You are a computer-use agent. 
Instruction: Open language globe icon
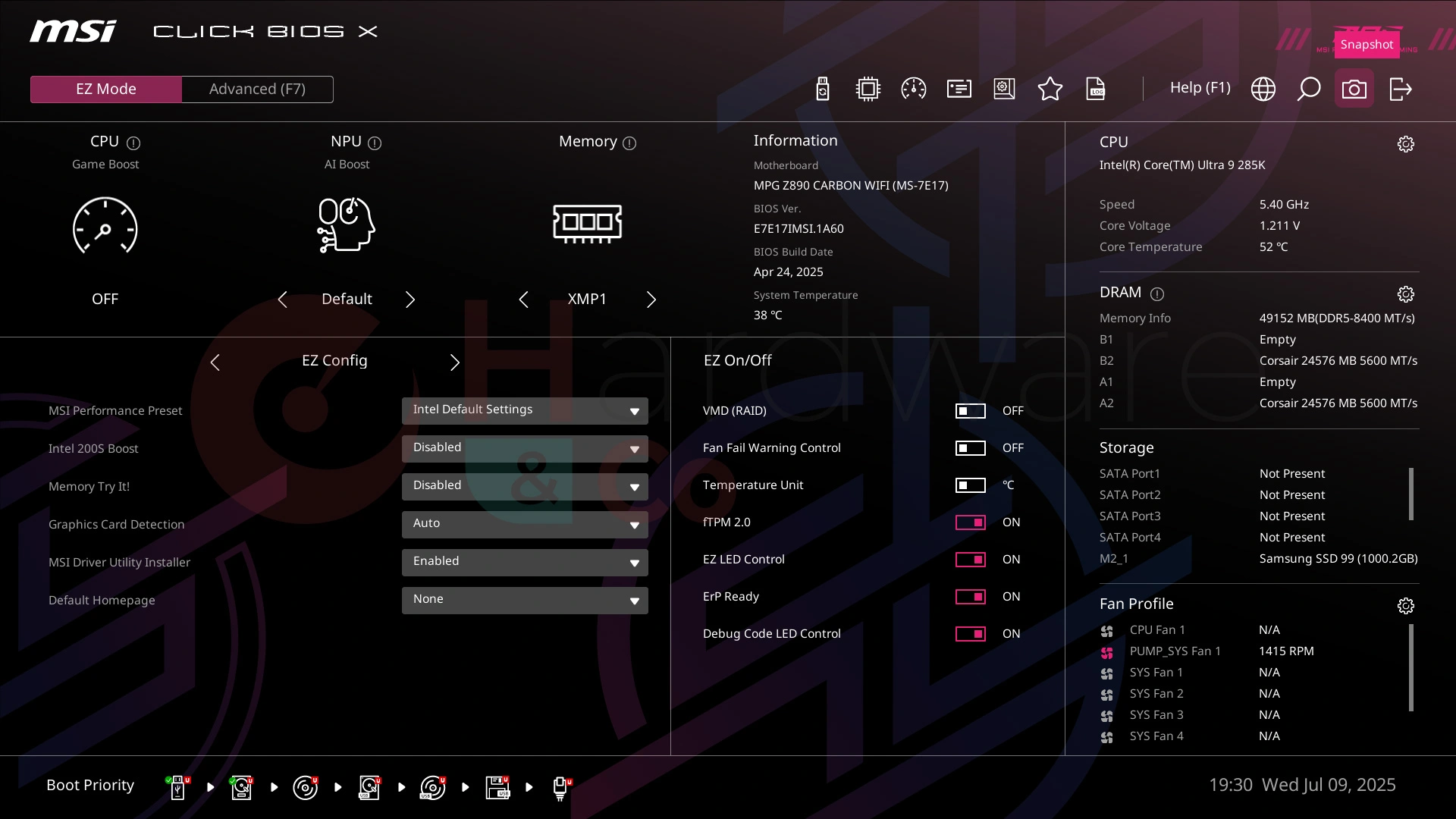[x=1263, y=89]
